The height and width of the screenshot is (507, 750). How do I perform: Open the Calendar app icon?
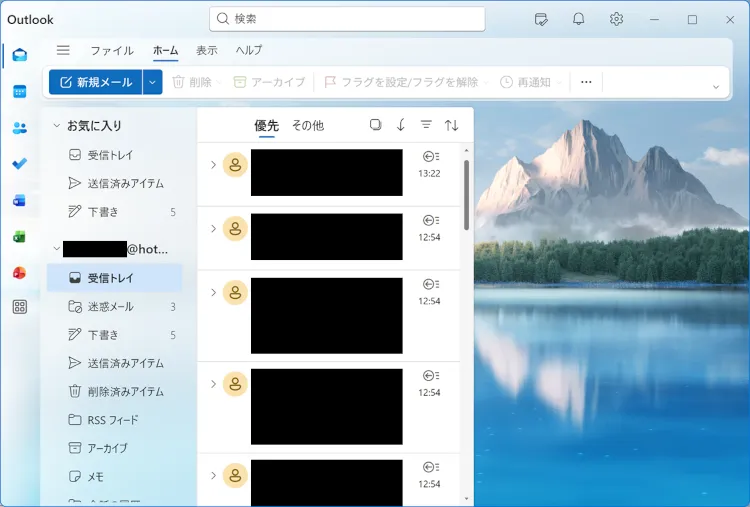20,91
